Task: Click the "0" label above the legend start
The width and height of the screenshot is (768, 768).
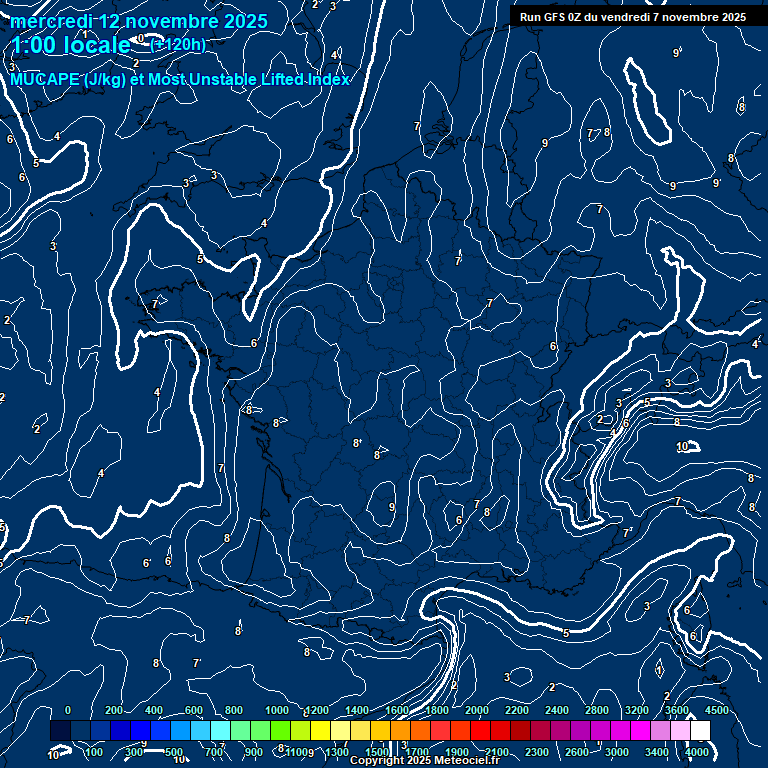Action: coord(68,710)
